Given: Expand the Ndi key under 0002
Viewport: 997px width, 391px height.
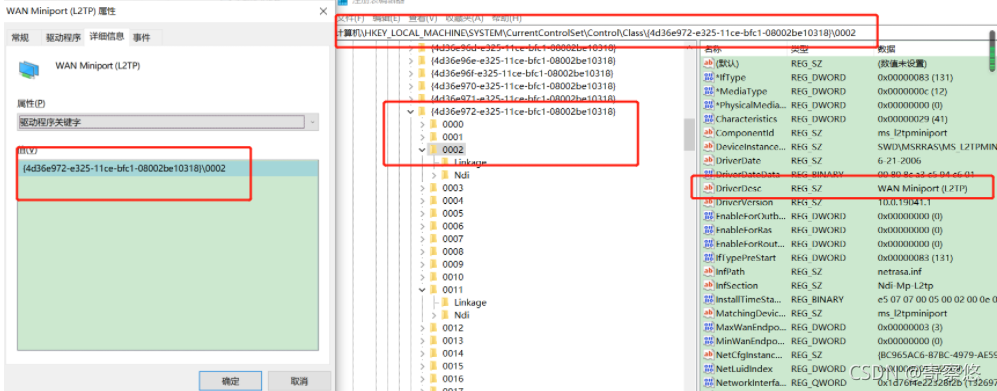Looking at the screenshot, I should click(x=434, y=175).
